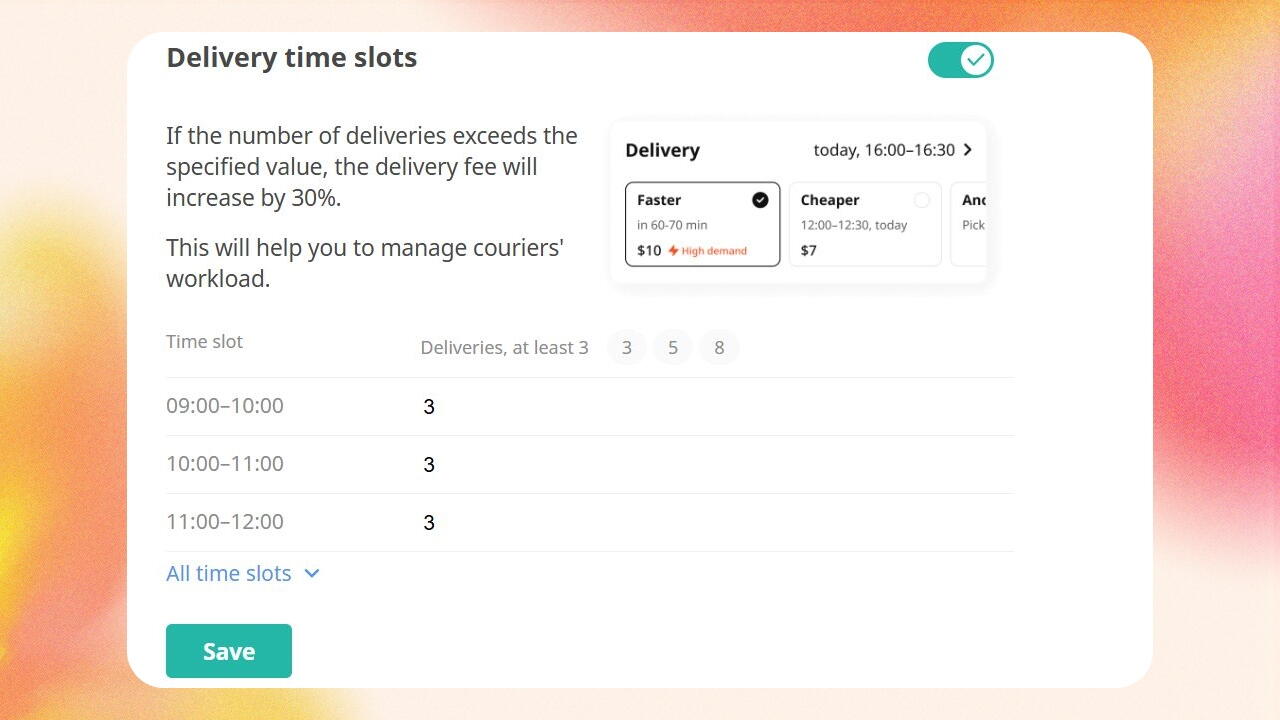The width and height of the screenshot is (1280, 720).
Task: Select the Cheaper delivery option card
Action: [865, 224]
